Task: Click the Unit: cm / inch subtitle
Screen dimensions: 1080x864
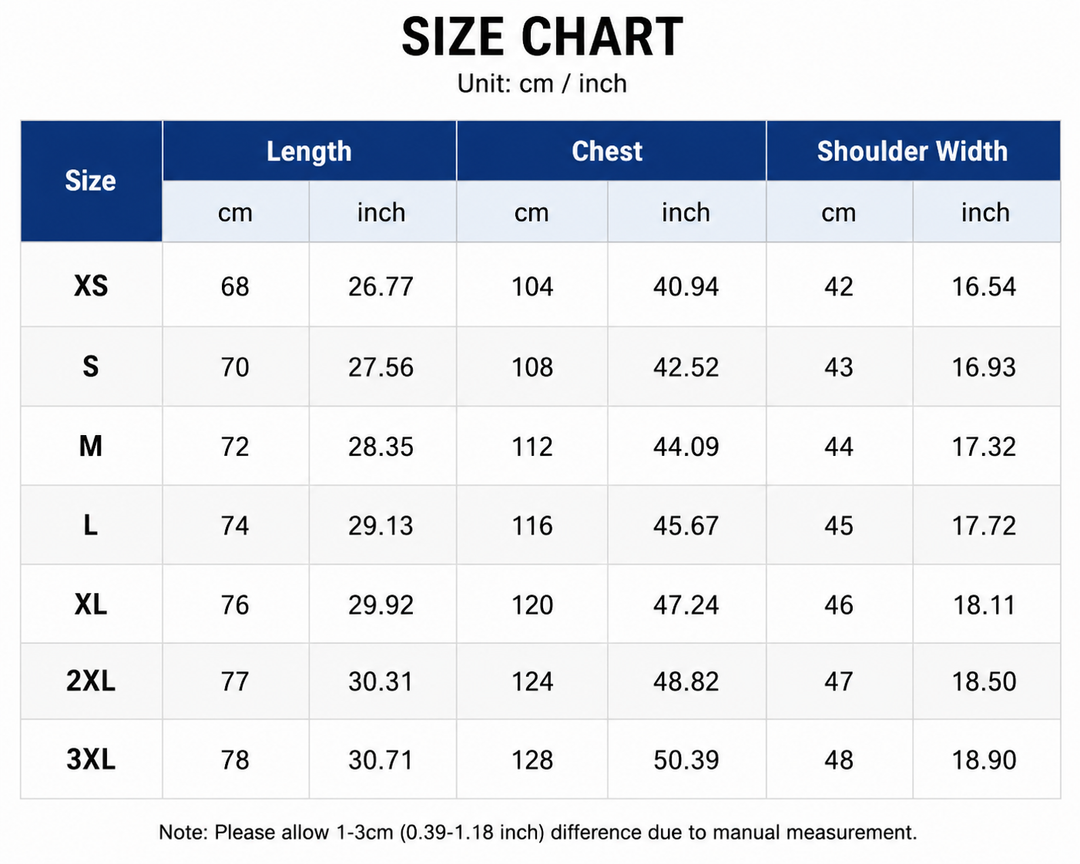Action: [x=542, y=83]
